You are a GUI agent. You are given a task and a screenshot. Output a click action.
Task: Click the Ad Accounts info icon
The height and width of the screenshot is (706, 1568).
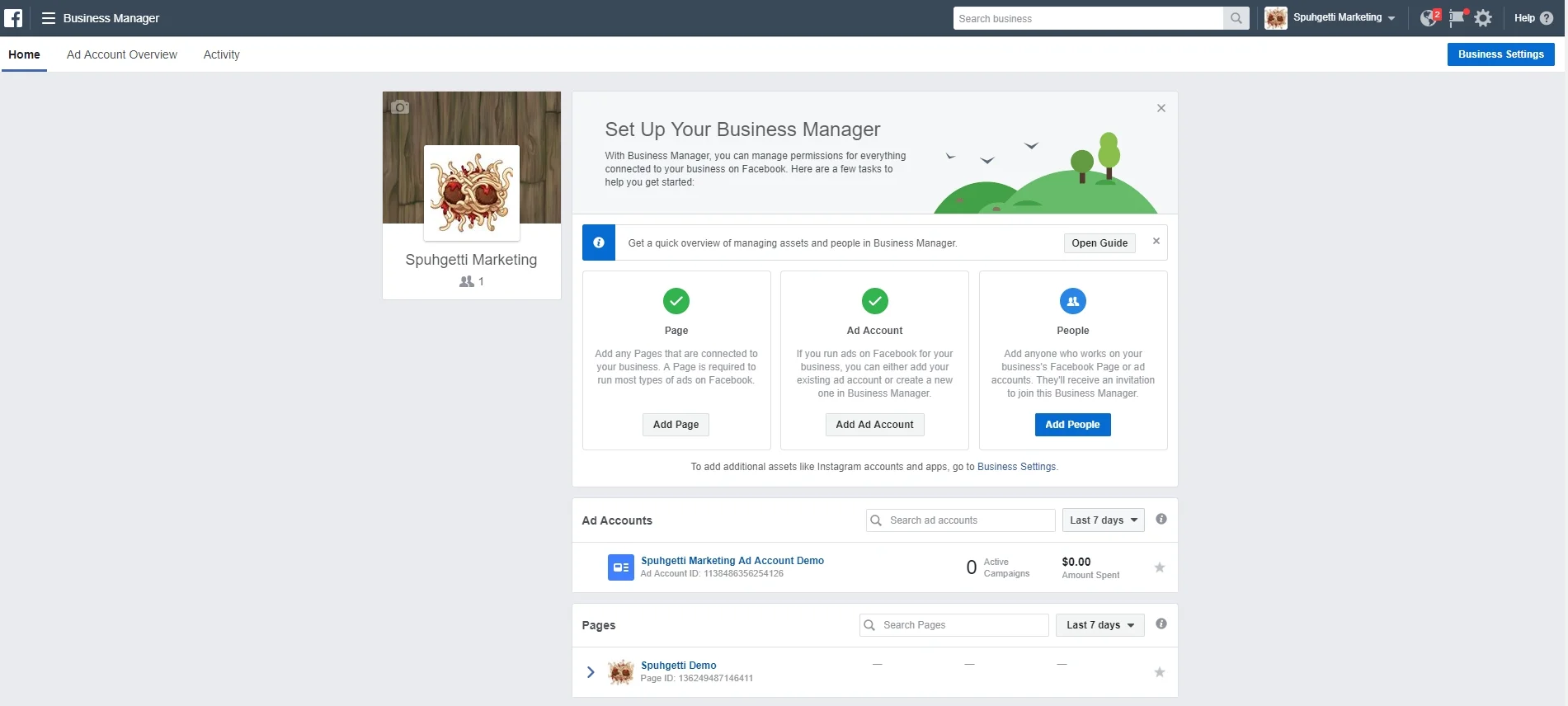[1161, 519]
